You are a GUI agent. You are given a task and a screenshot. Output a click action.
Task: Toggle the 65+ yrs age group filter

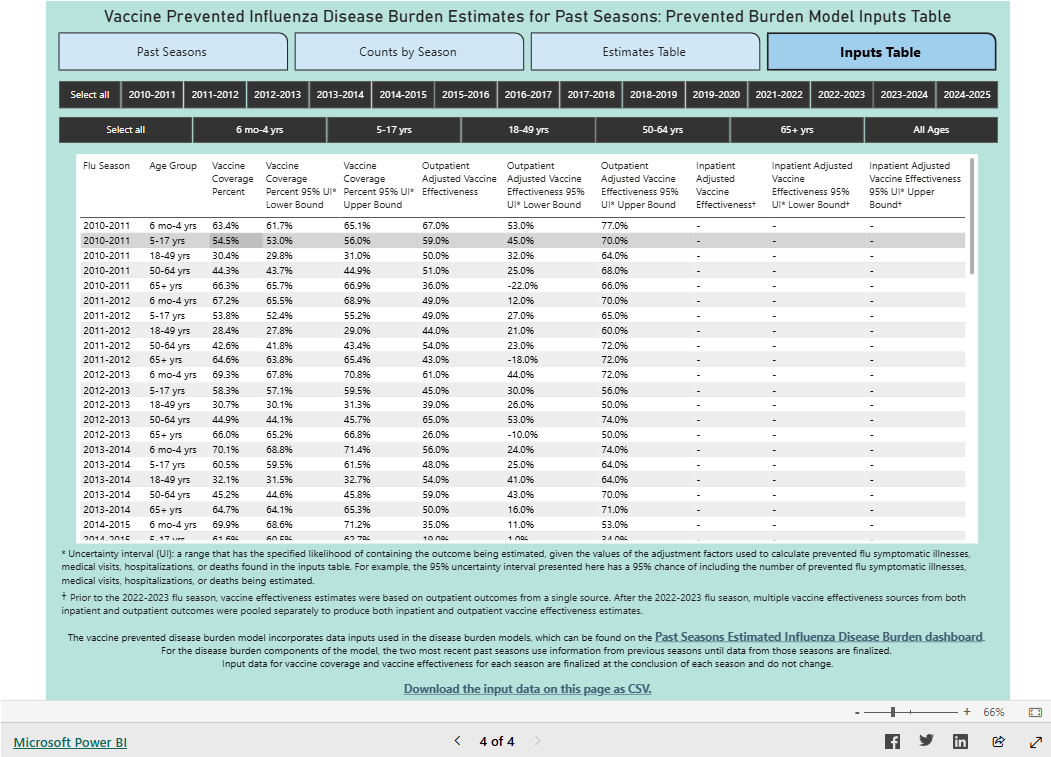(795, 130)
